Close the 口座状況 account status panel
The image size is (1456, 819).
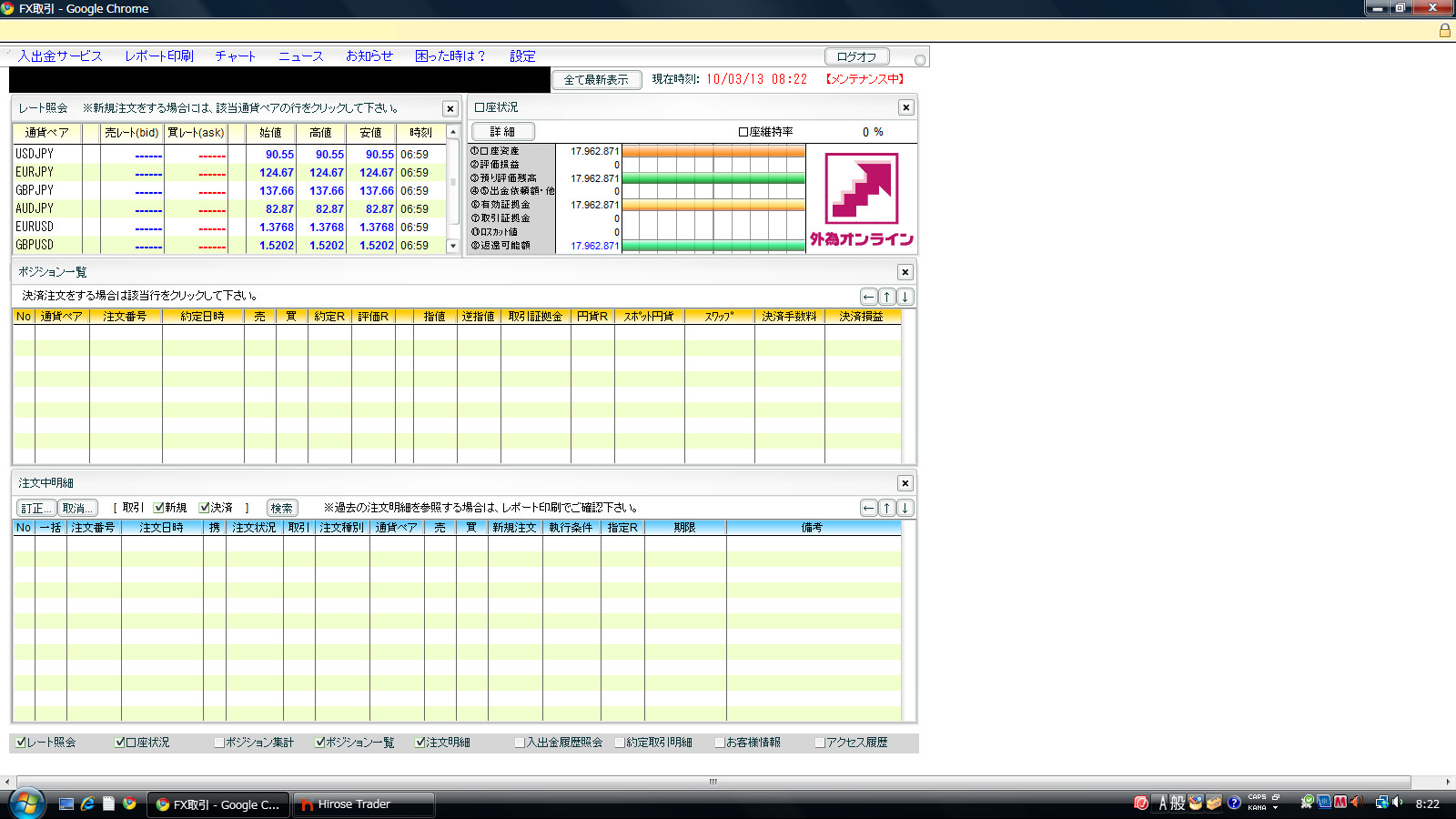coord(906,107)
